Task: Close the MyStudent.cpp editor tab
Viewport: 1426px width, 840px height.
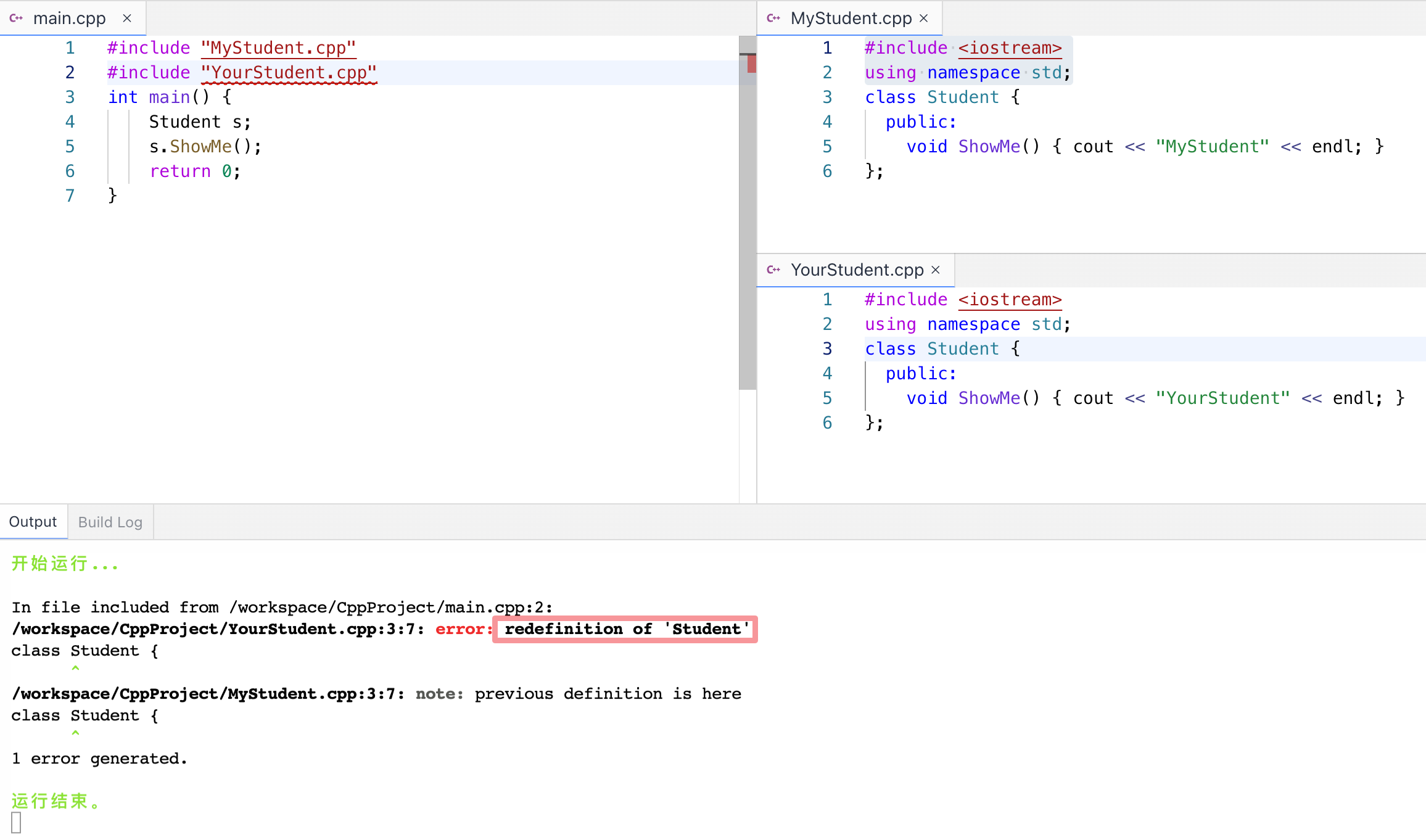Action: [x=924, y=19]
